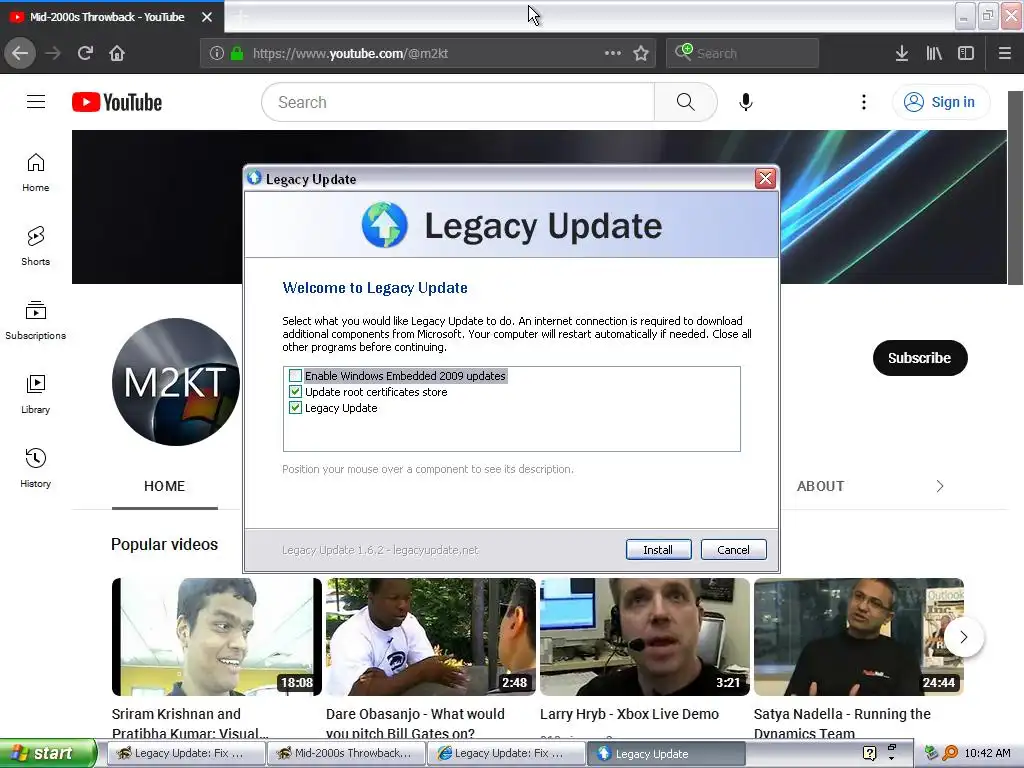Click the YouTube logo

point(117,103)
